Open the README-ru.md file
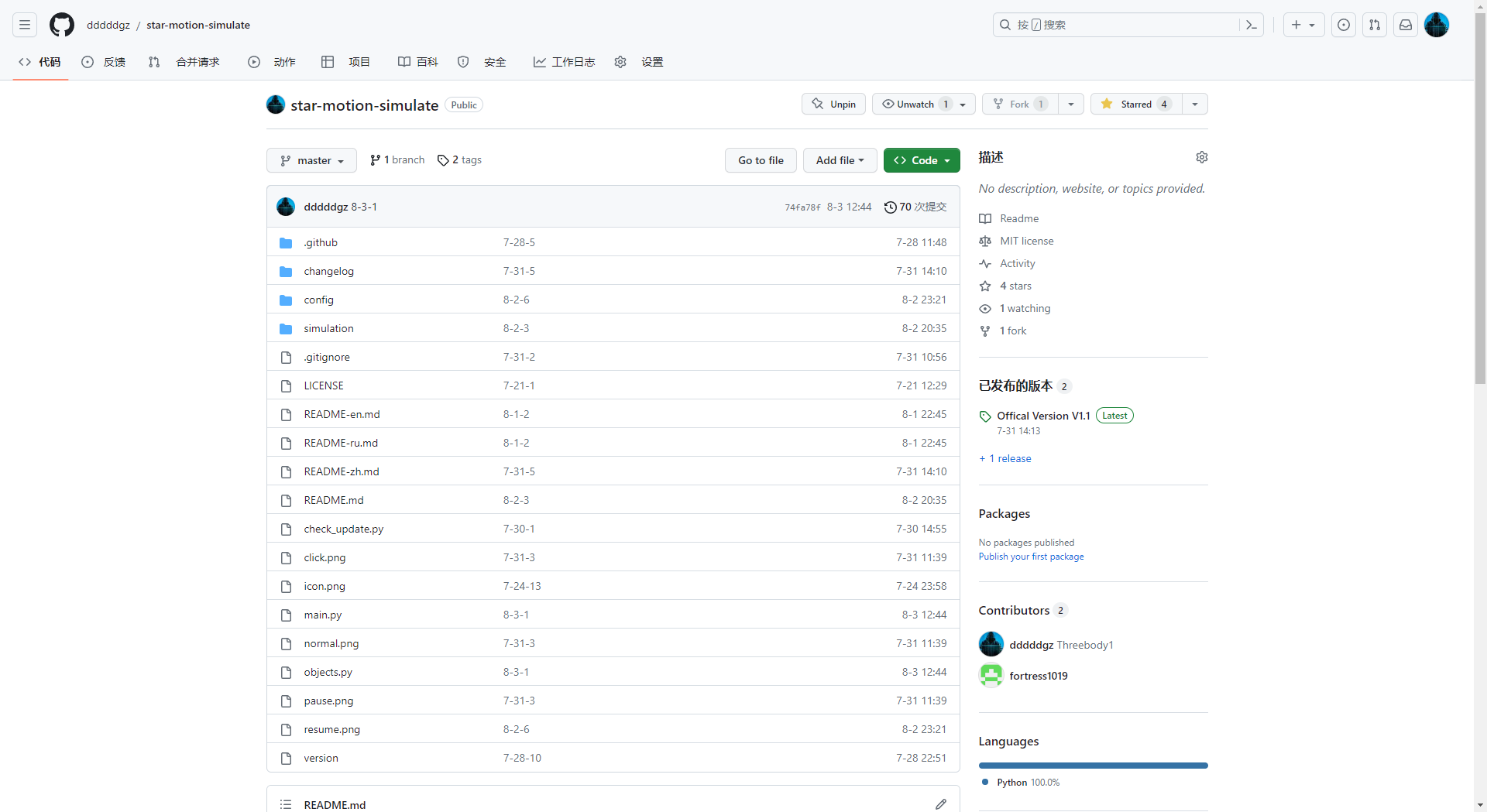Image resolution: width=1487 pixels, height=812 pixels. (x=341, y=443)
